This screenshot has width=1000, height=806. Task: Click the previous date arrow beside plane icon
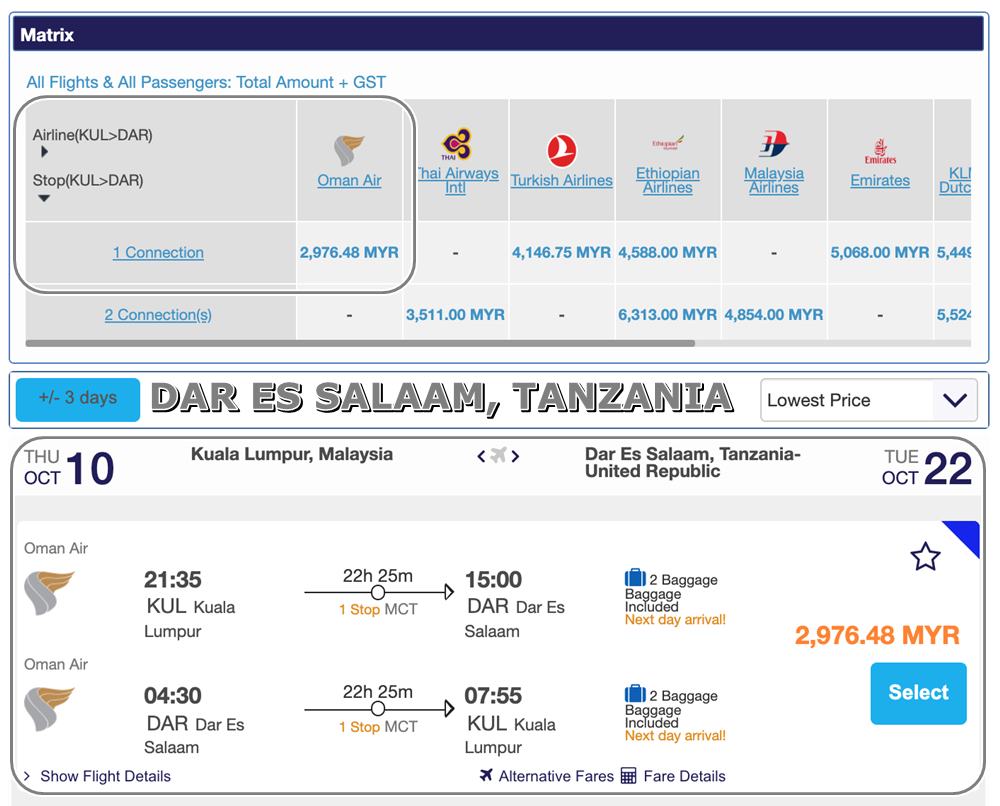click(x=482, y=456)
